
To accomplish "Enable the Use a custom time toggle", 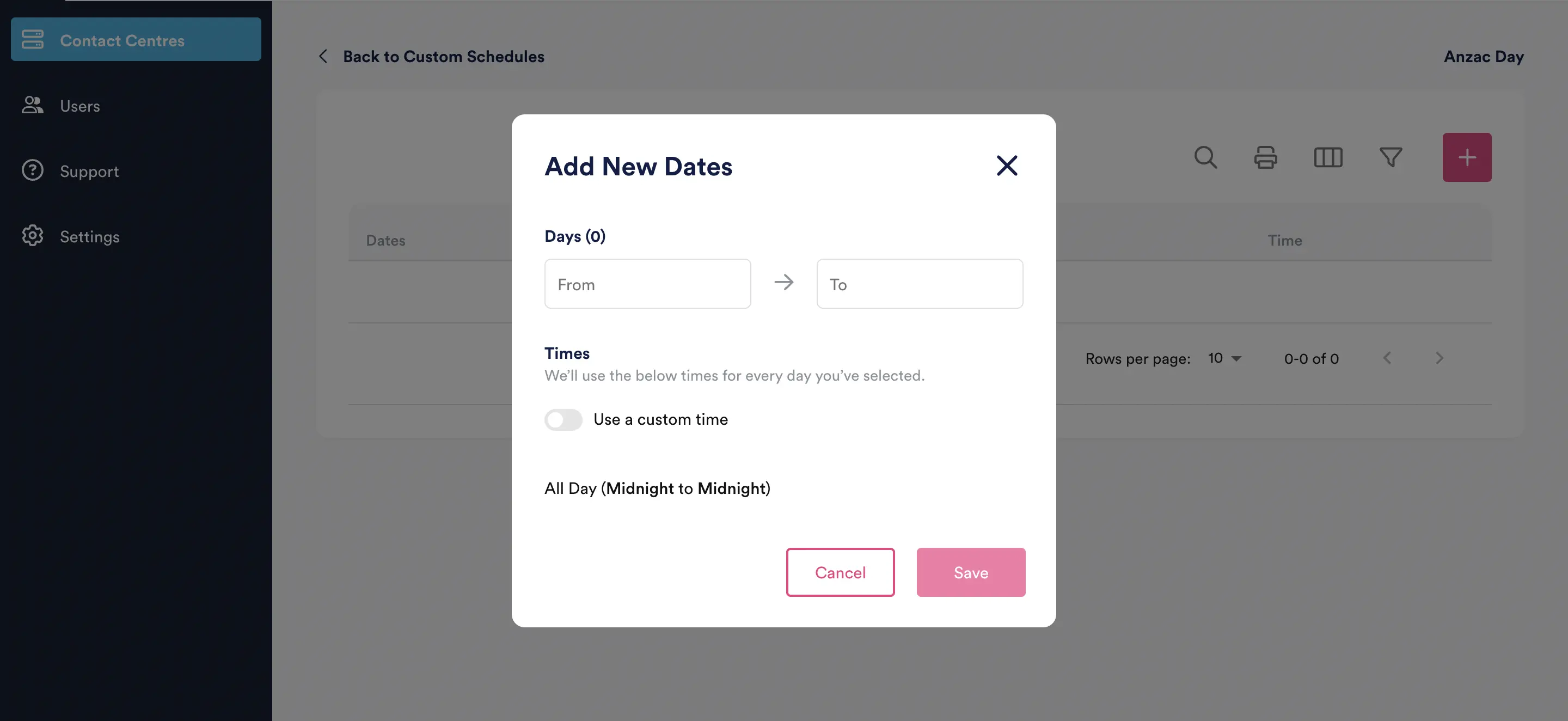I will pos(563,419).
